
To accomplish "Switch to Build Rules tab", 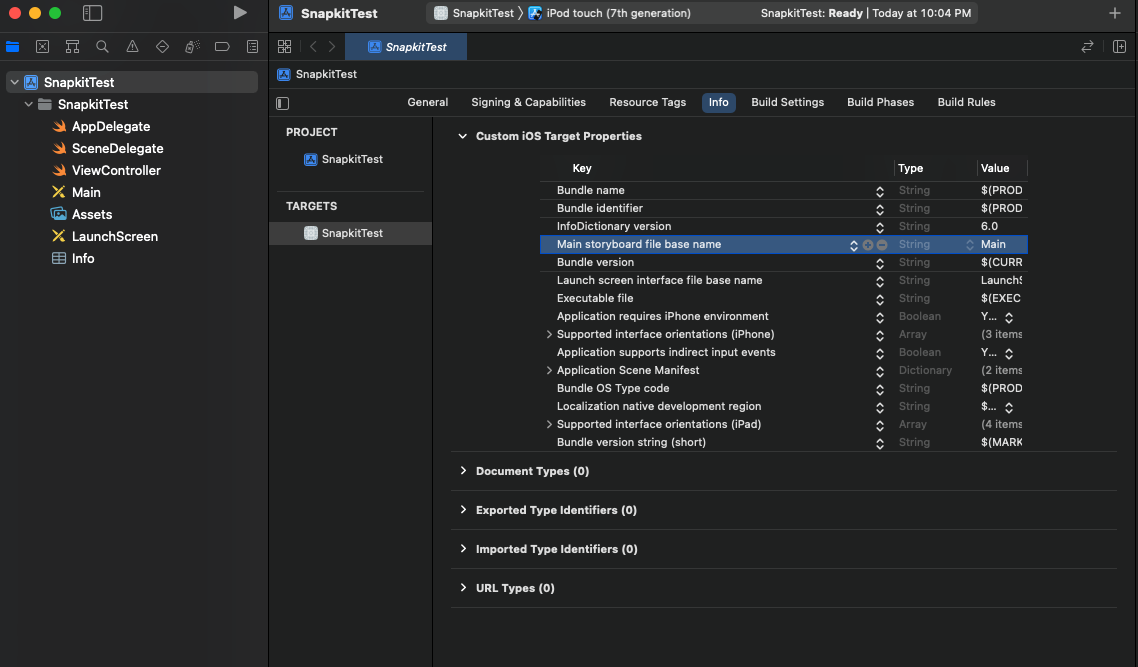I will pyautogui.click(x=966, y=102).
